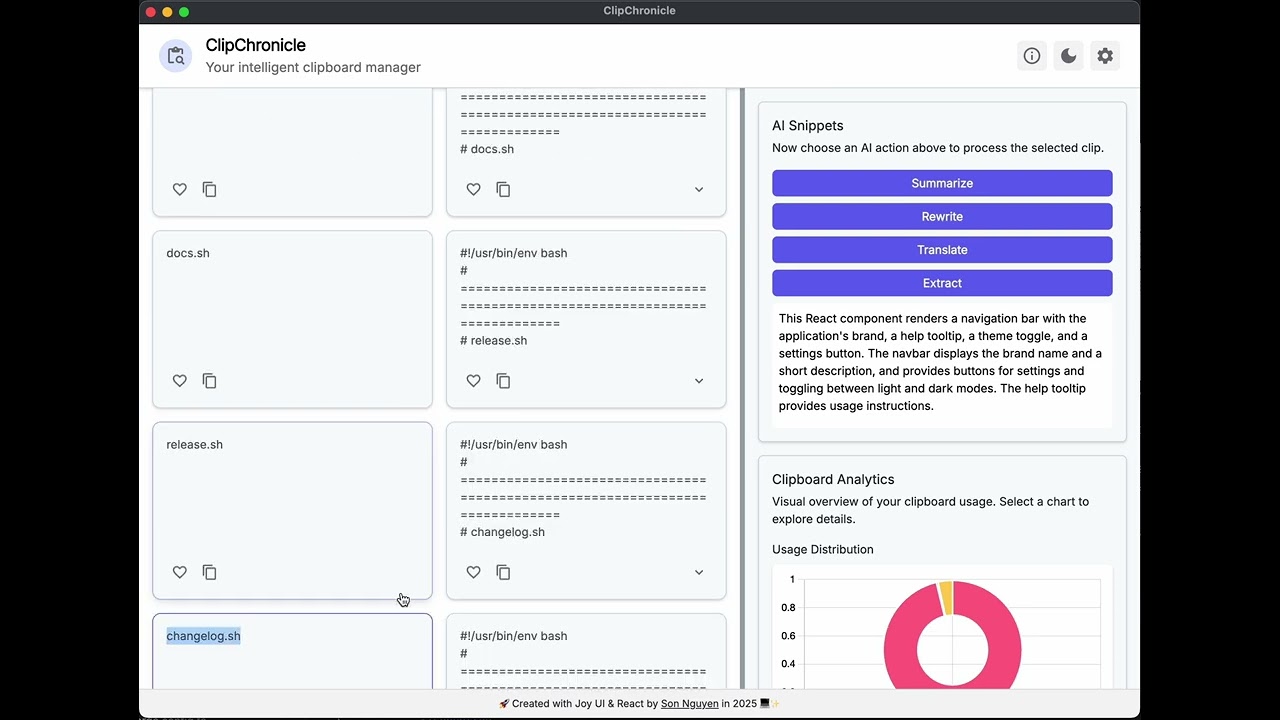This screenshot has height=720, width=1280.
Task: Favorite the release.sh clip card
Action: [x=180, y=572]
